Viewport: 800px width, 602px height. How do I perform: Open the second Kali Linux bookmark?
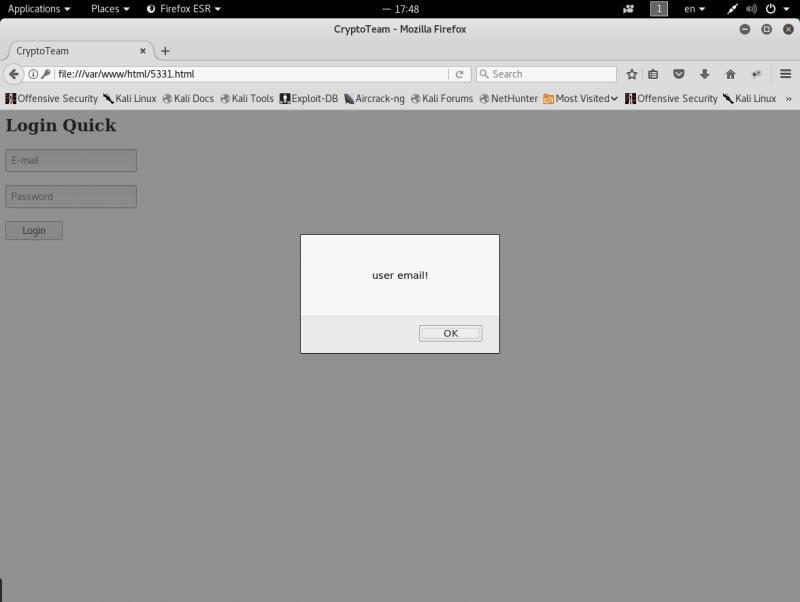click(x=749, y=98)
